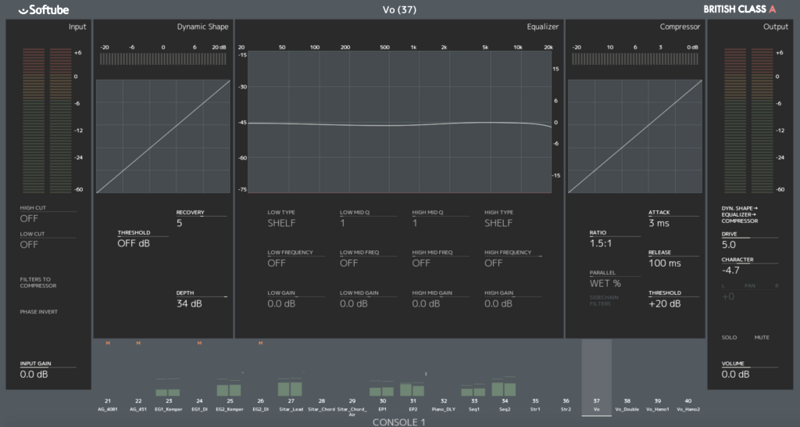Adjust the Pan control
The image size is (800, 427).
749,292
